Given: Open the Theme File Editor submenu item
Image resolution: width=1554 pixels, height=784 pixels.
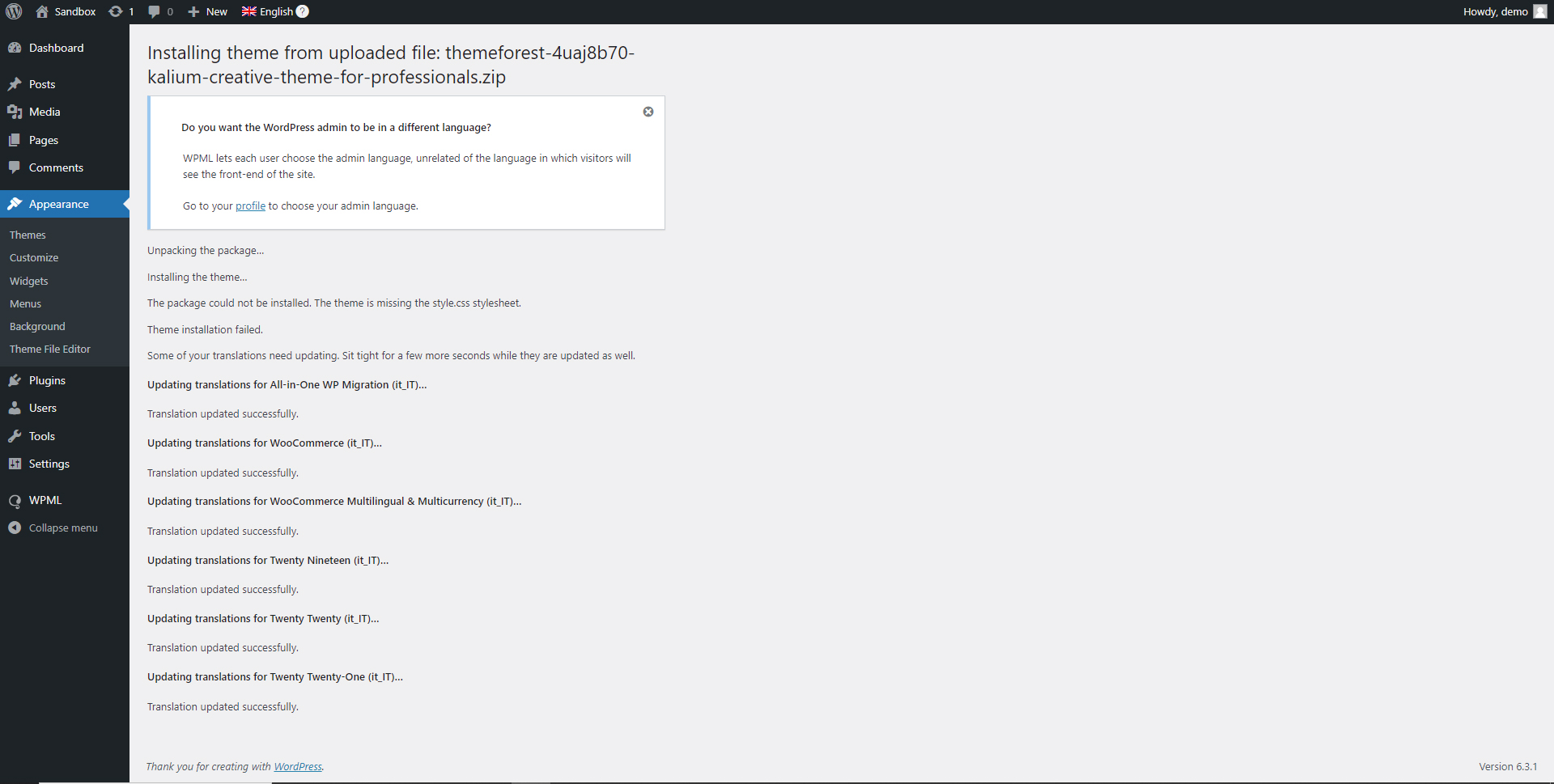Looking at the screenshot, I should [50, 349].
